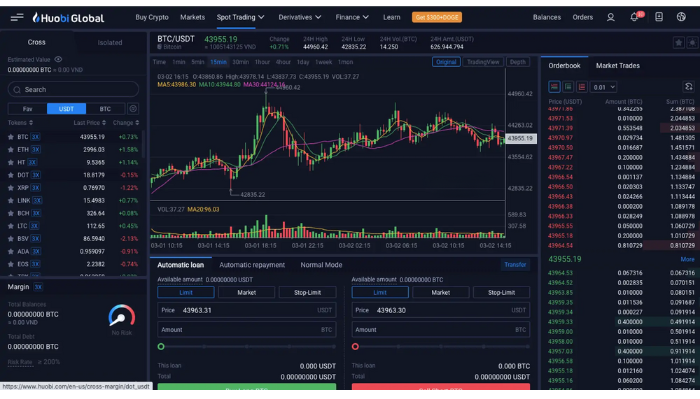Switch to the Market Trades tab
Screen dimensions: 700x399
click(x=617, y=66)
